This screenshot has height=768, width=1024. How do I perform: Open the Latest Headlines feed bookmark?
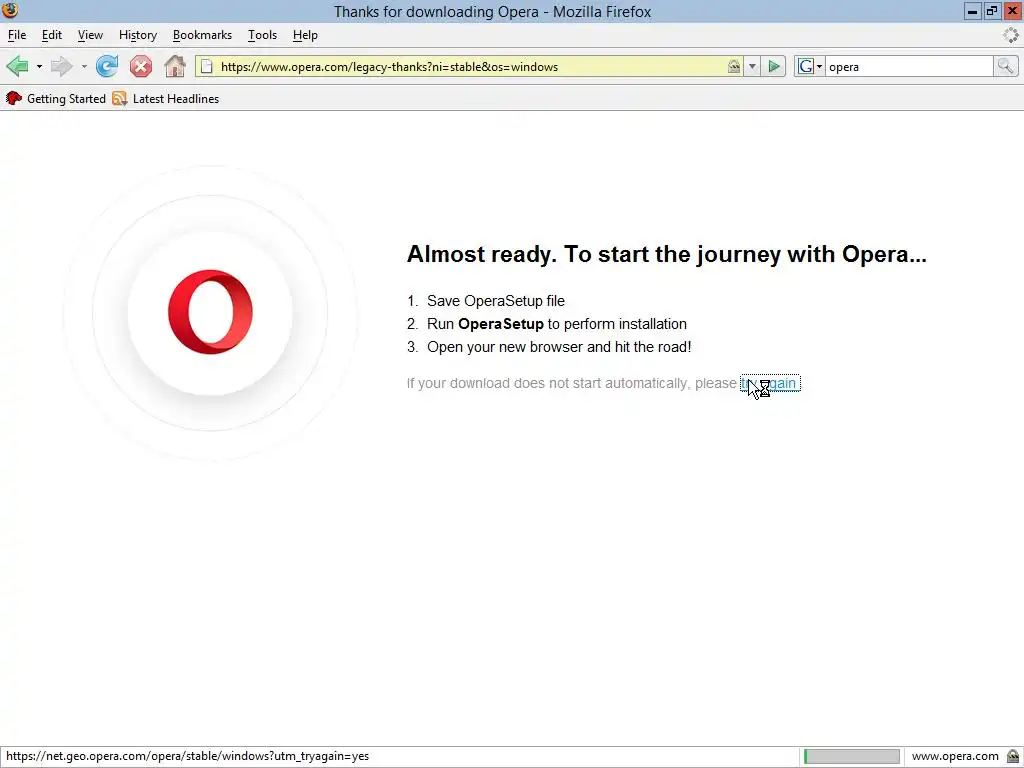coord(166,99)
